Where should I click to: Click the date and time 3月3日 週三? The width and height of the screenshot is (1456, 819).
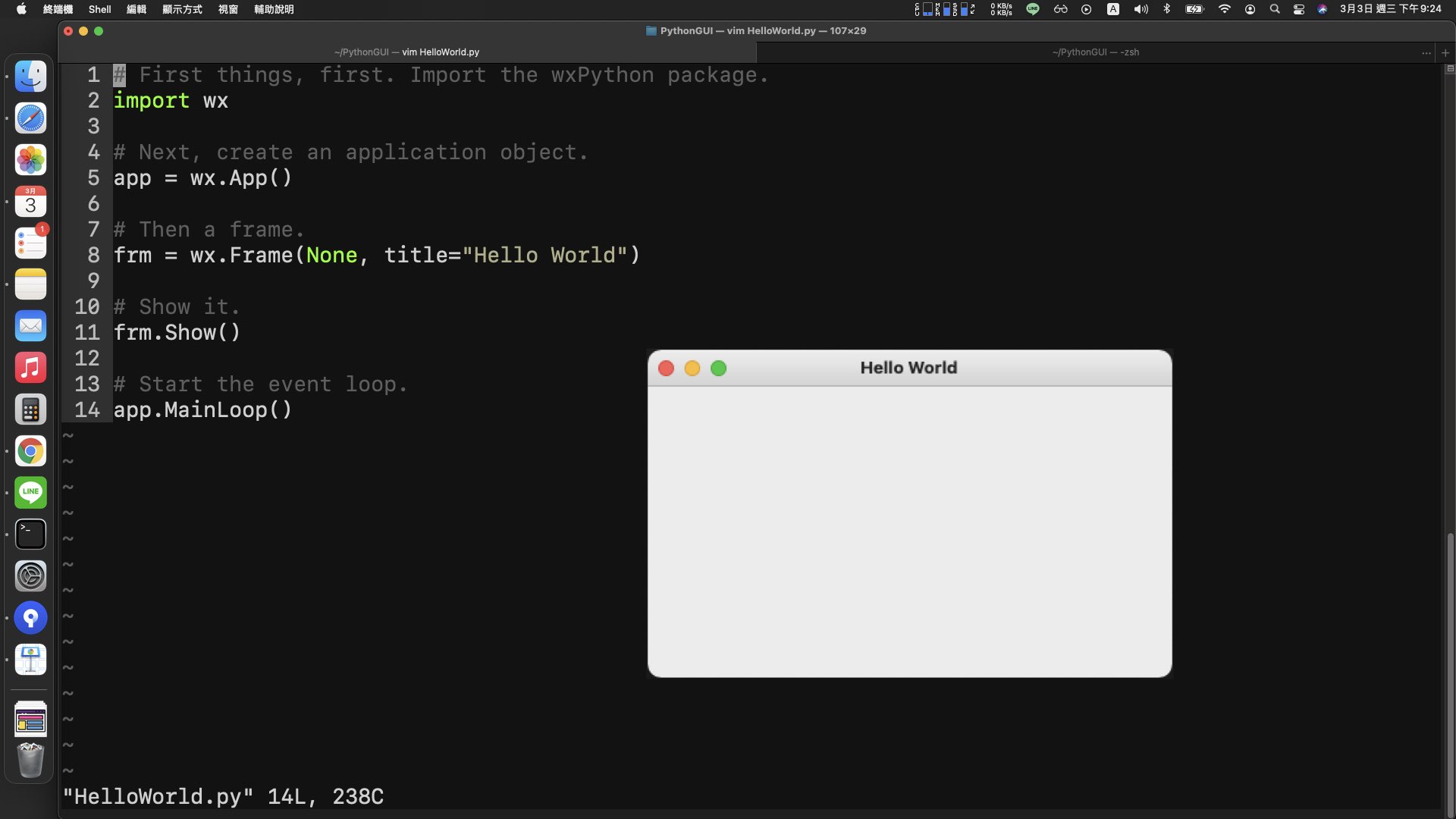[x=1390, y=9]
